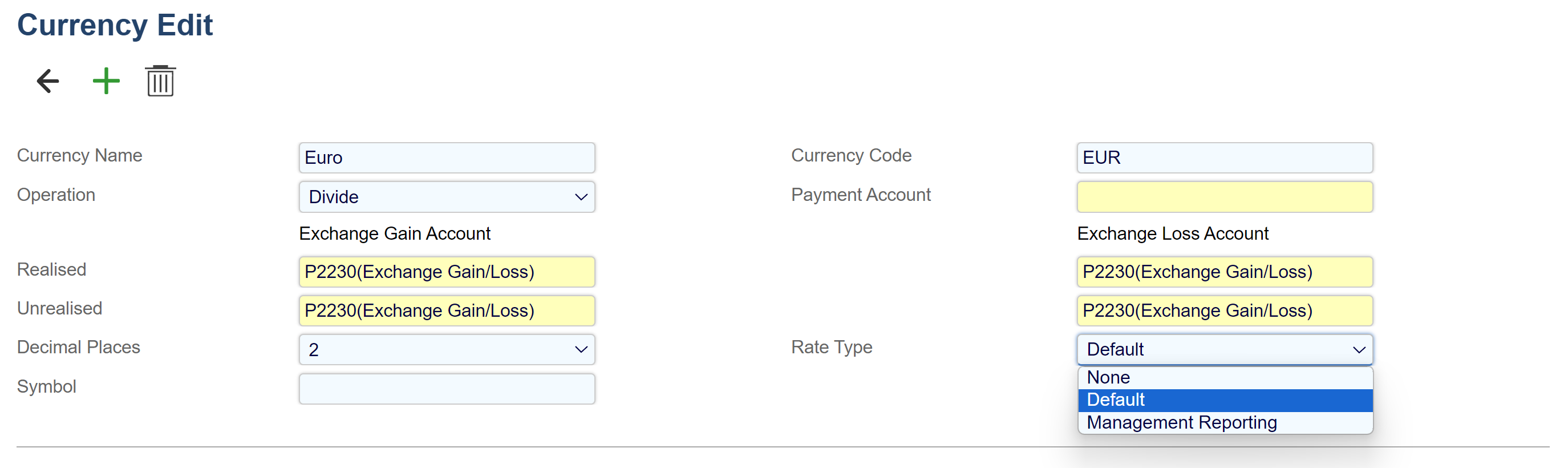Open the Decimal Places dropdown

point(446,350)
